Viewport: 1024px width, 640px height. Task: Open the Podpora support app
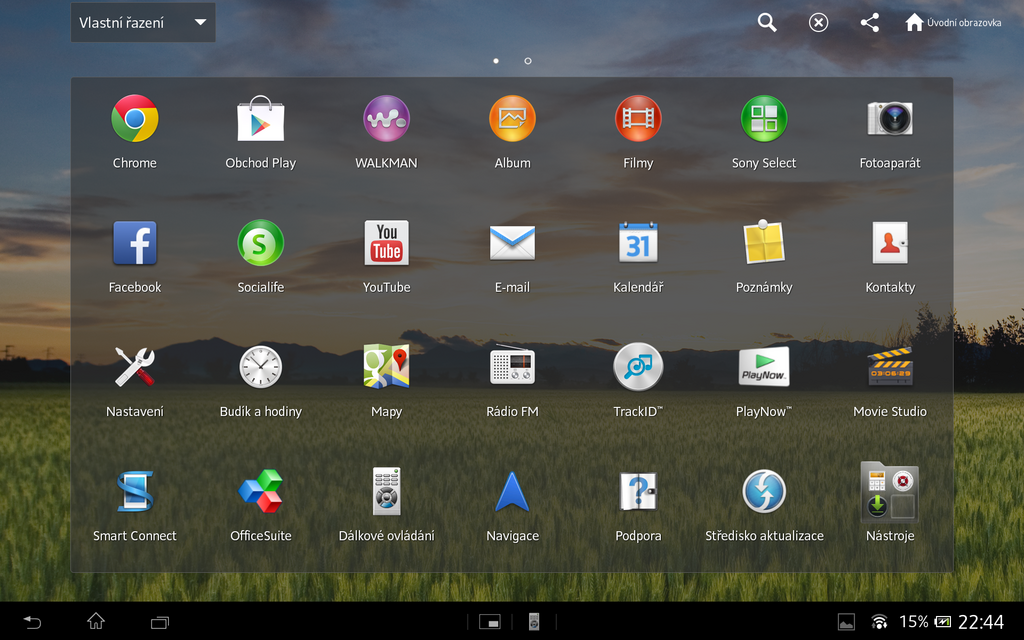click(x=638, y=491)
